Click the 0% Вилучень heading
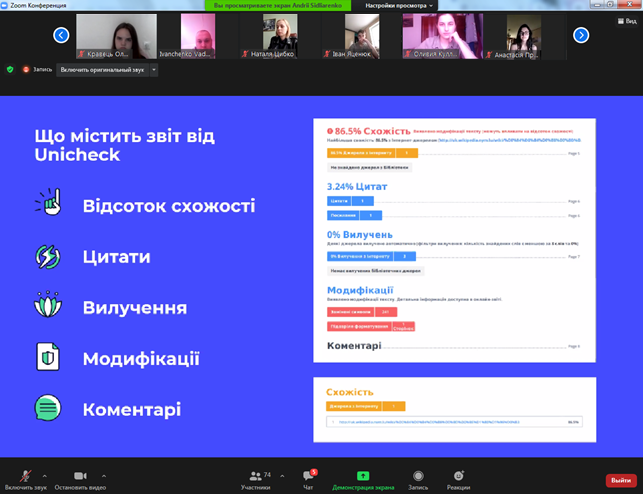The width and height of the screenshot is (643, 494). pos(360,234)
